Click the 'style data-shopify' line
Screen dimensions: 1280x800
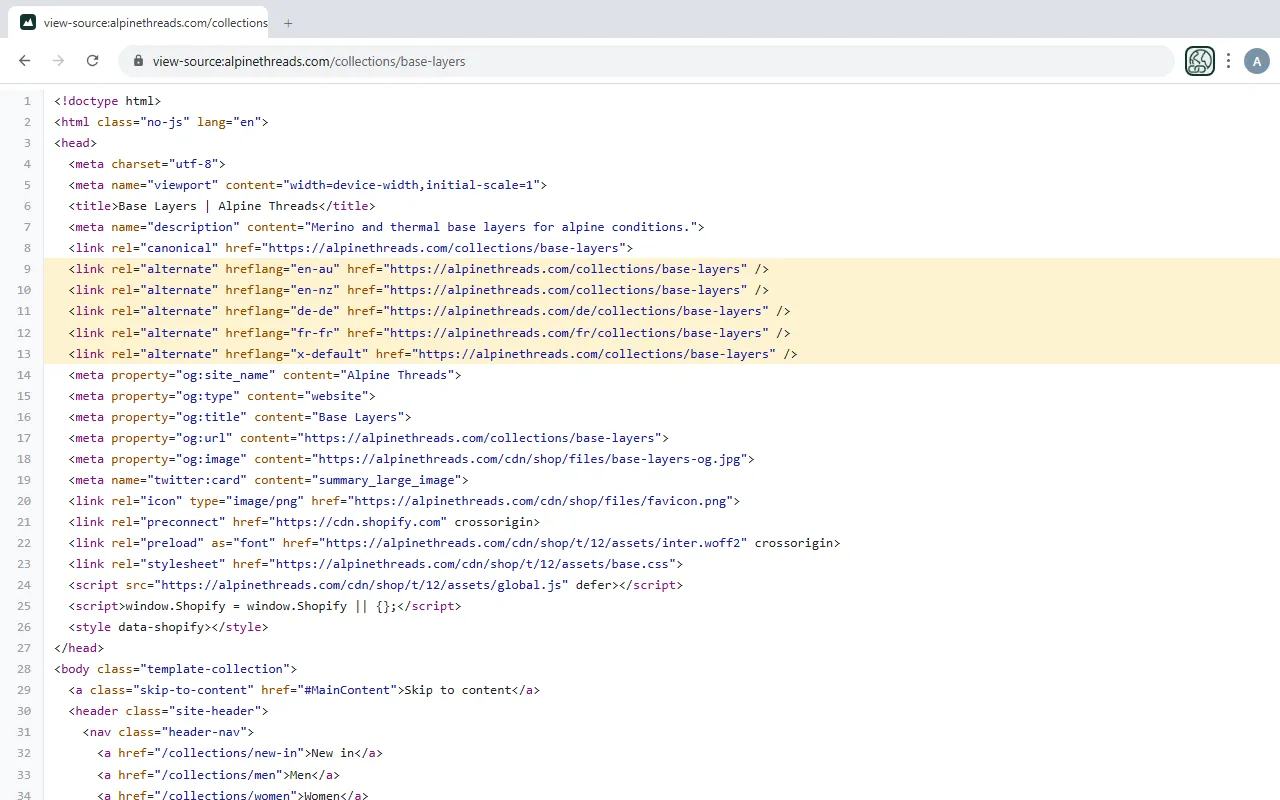pos(168,627)
